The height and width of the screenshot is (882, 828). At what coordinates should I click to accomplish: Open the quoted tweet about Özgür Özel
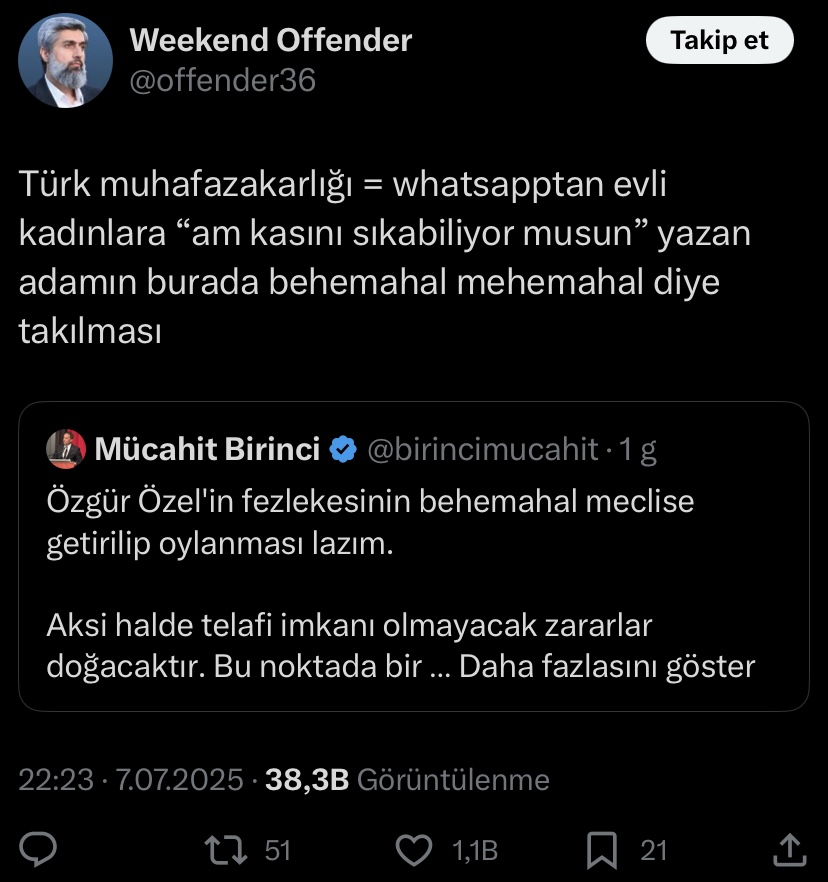click(x=414, y=556)
